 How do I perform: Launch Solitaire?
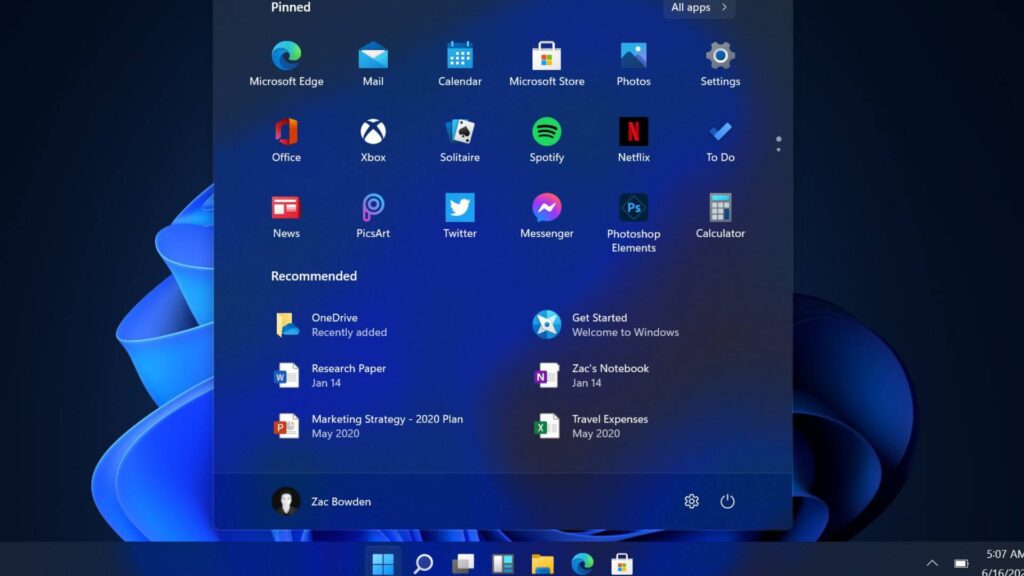pyautogui.click(x=459, y=135)
